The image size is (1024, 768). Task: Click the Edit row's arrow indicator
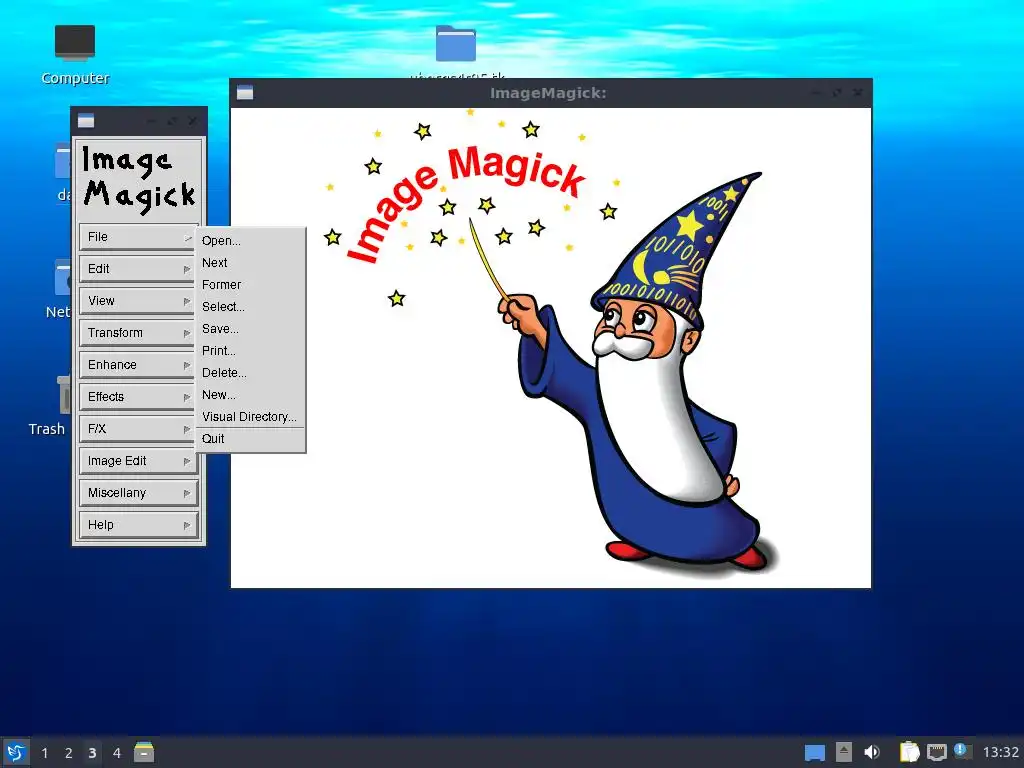[x=187, y=269]
